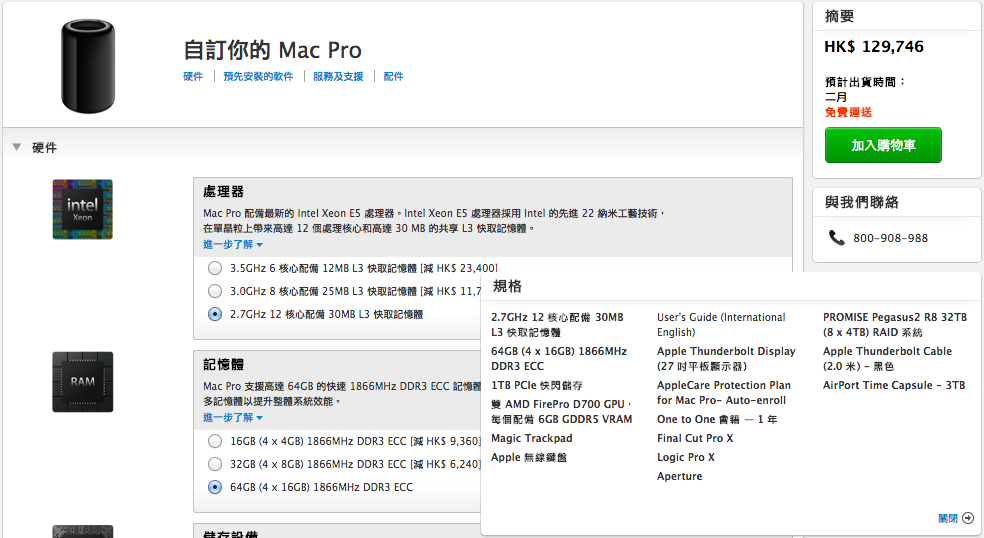Click Final Cut Pro X in specs
The height and width of the screenshot is (538, 984).
pos(695,438)
